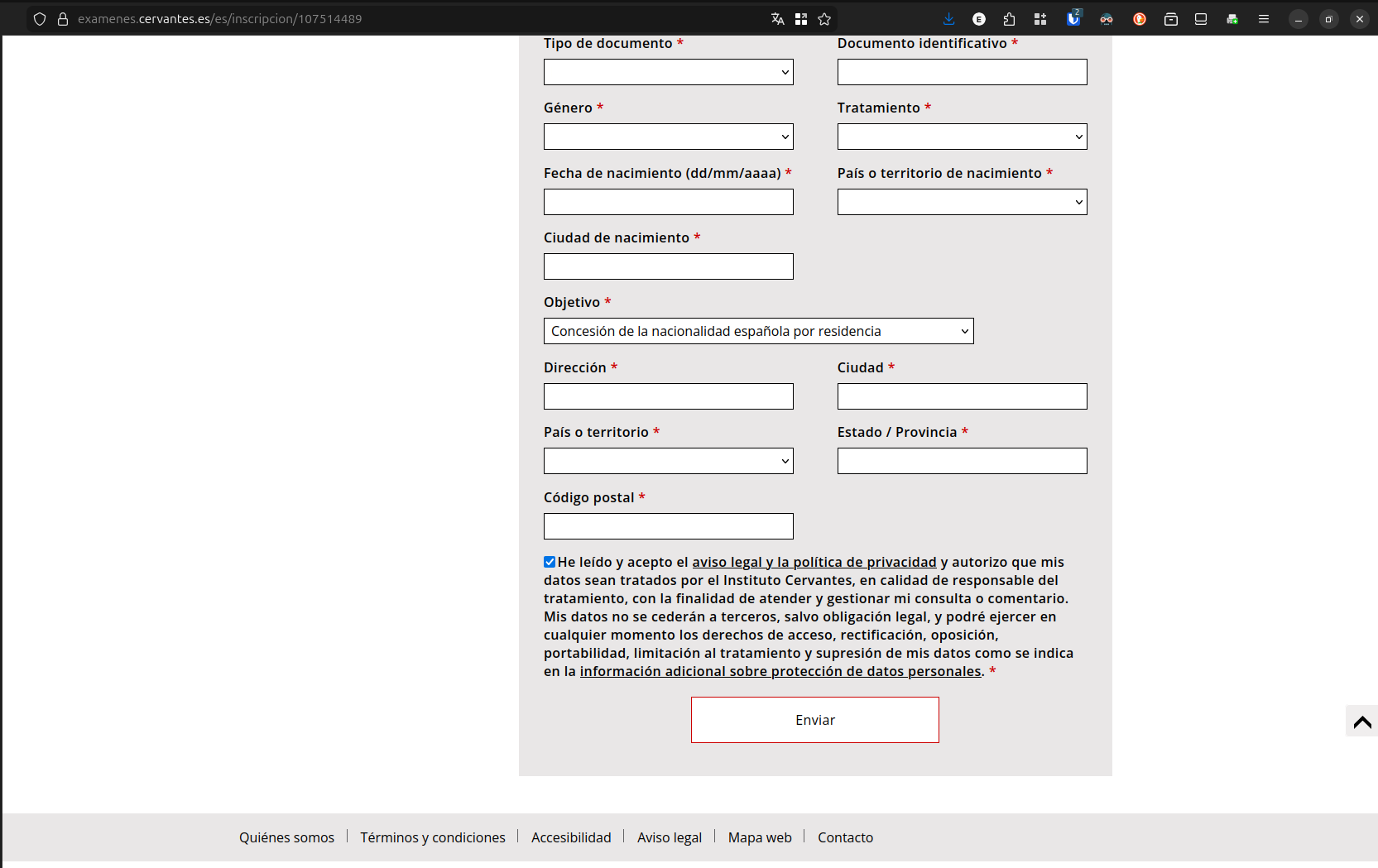This screenshot has height=868, width=1378.
Task: Click the DuckDuckGo extension icon
Action: [1140, 19]
